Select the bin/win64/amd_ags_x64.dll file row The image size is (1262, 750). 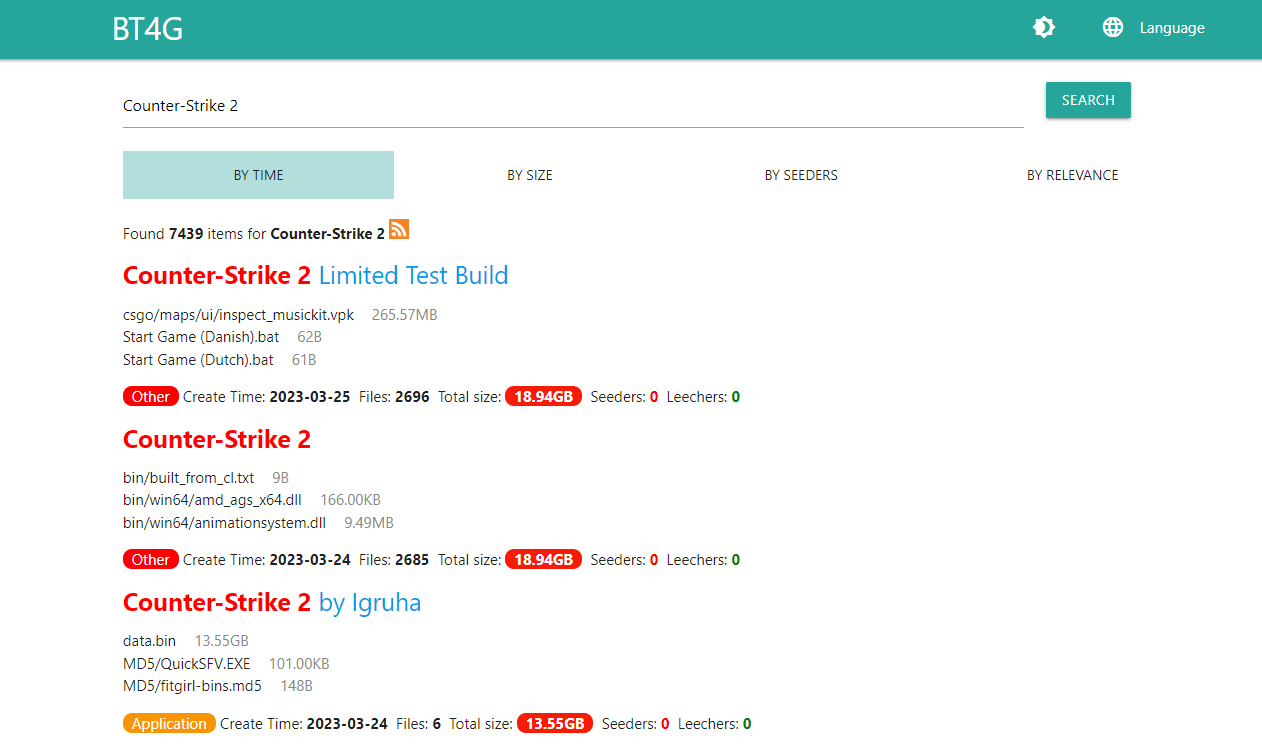(212, 500)
